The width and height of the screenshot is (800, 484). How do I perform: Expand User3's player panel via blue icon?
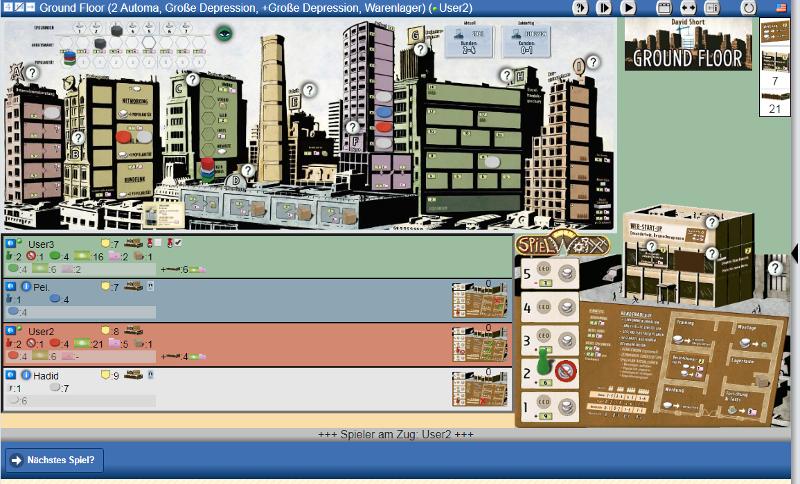coord(11,243)
